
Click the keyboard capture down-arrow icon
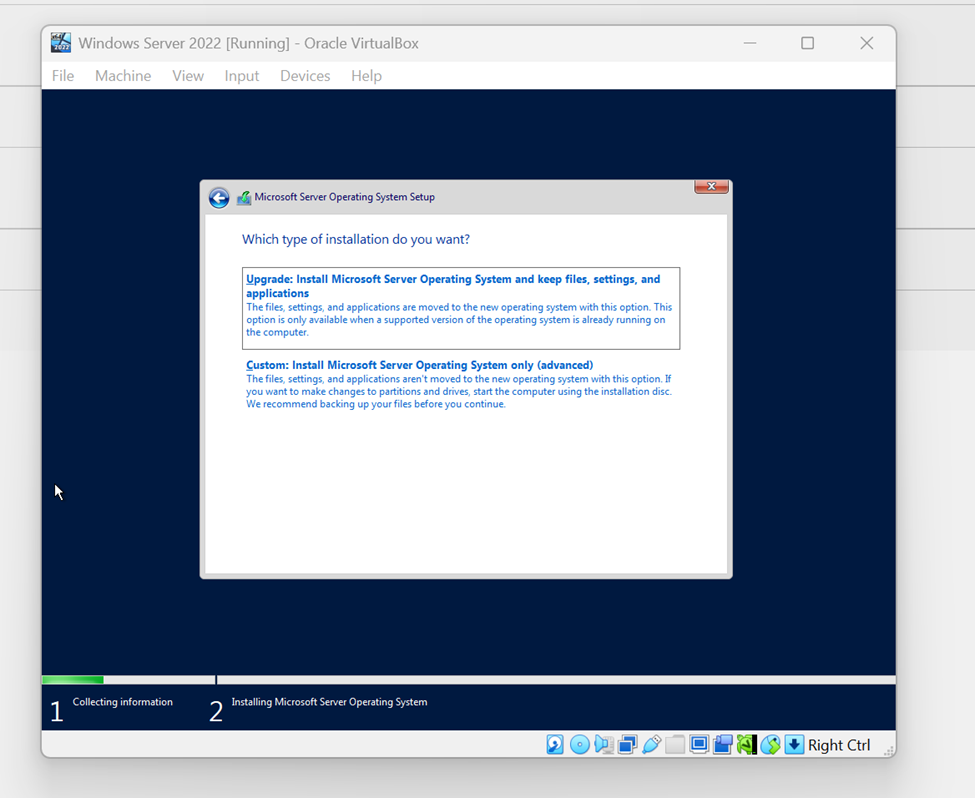pos(794,745)
